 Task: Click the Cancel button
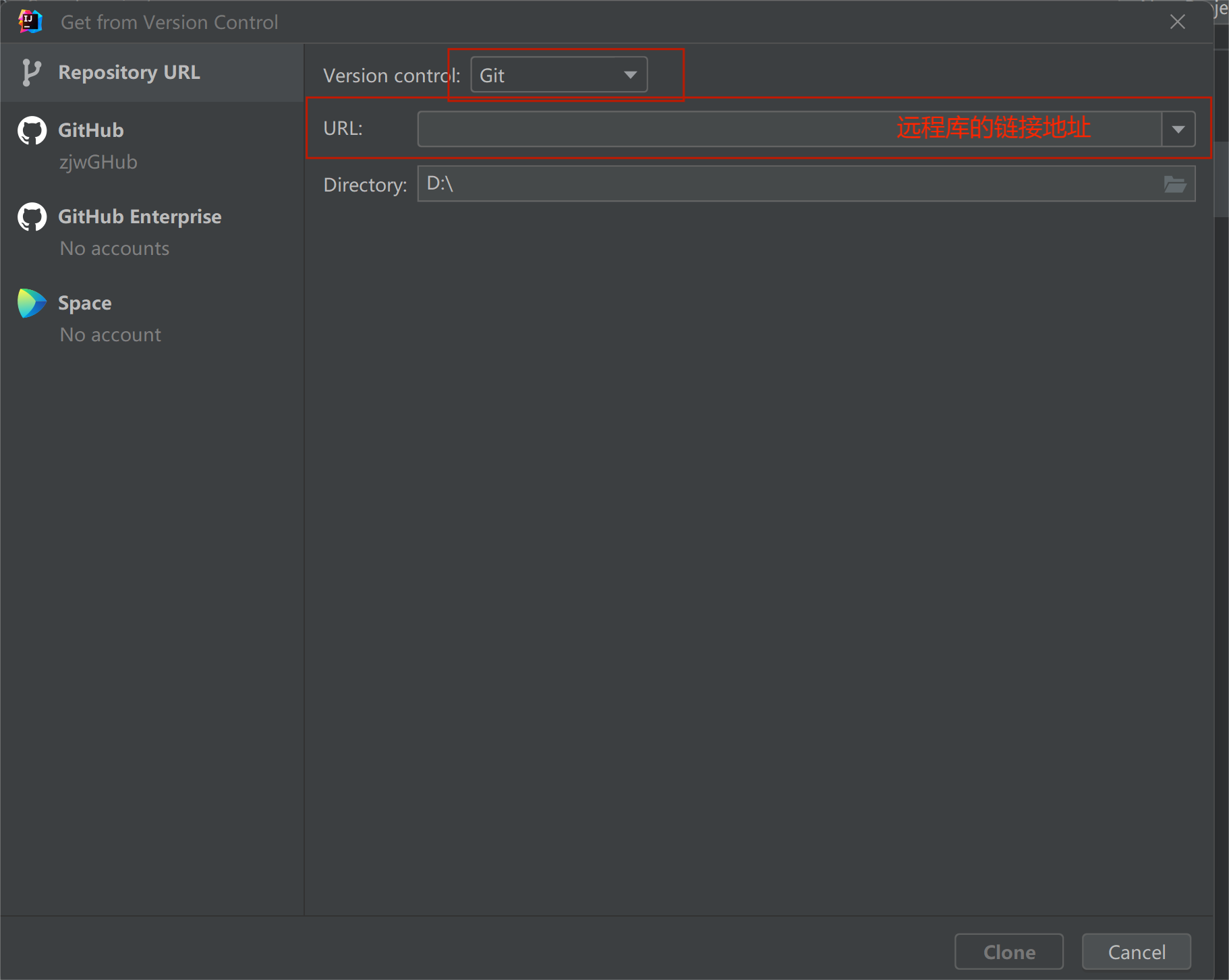(x=1137, y=952)
